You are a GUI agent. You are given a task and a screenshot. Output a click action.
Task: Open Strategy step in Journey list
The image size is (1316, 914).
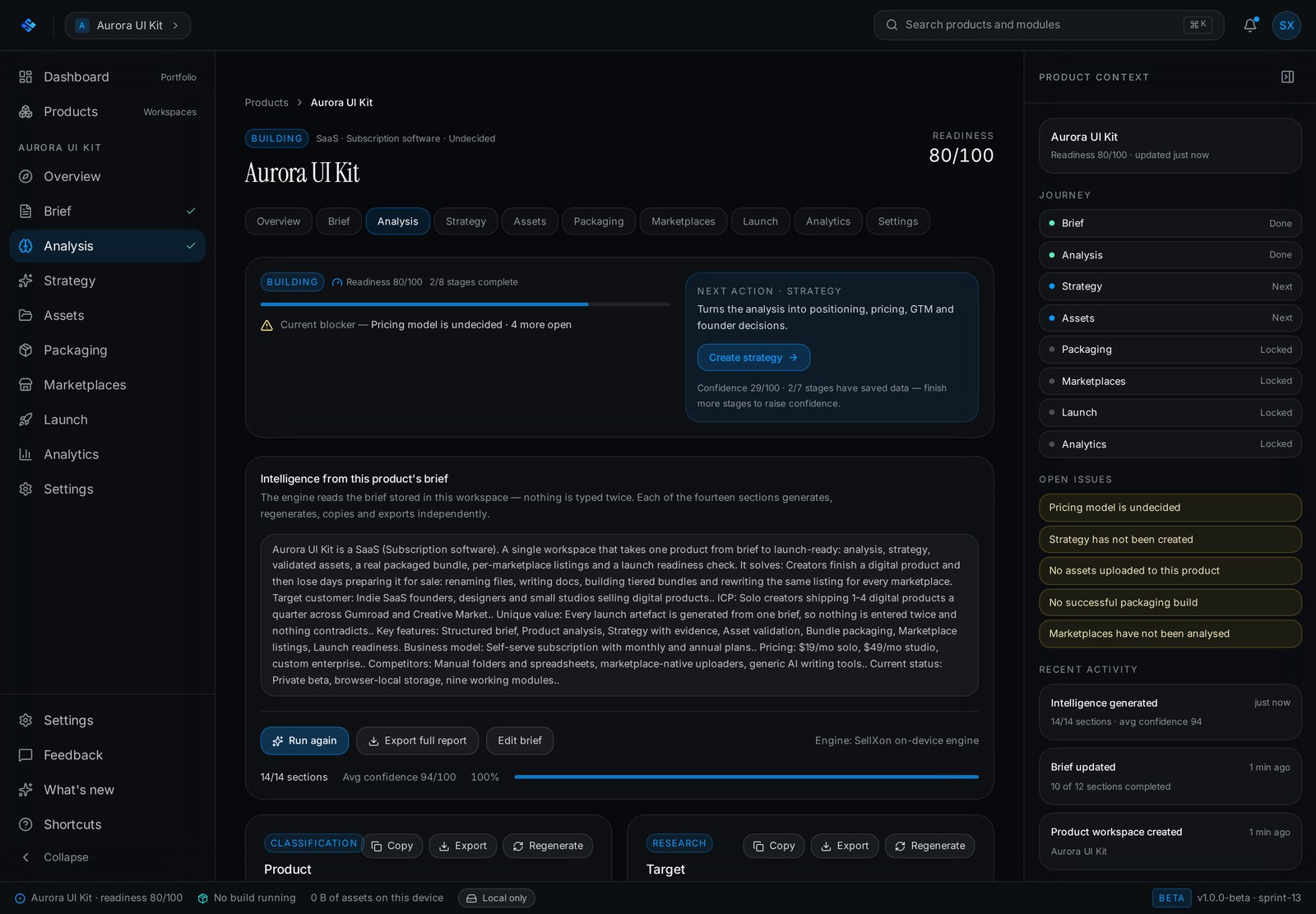point(1170,286)
